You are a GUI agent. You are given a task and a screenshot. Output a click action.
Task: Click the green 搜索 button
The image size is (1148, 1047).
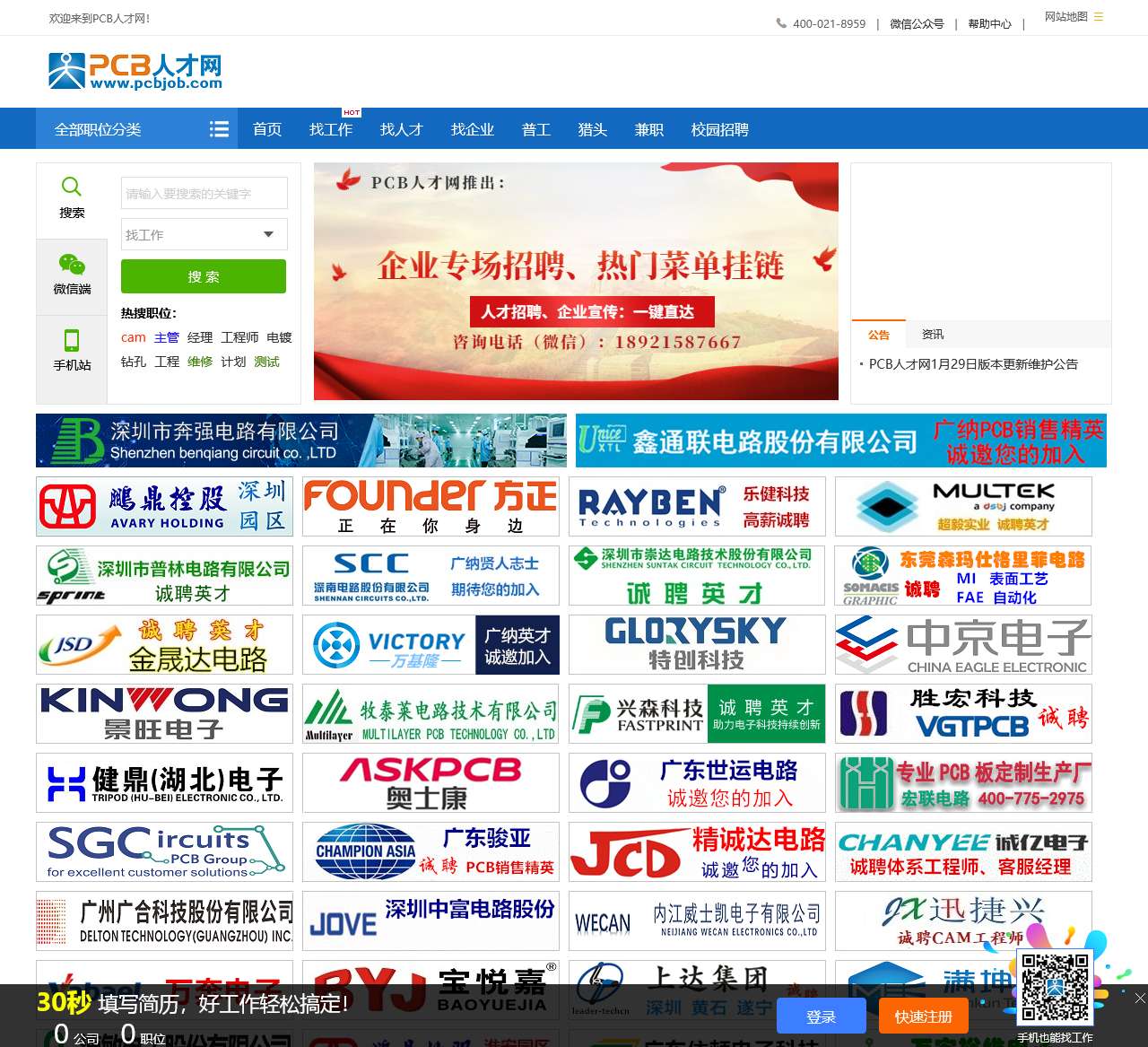(204, 276)
